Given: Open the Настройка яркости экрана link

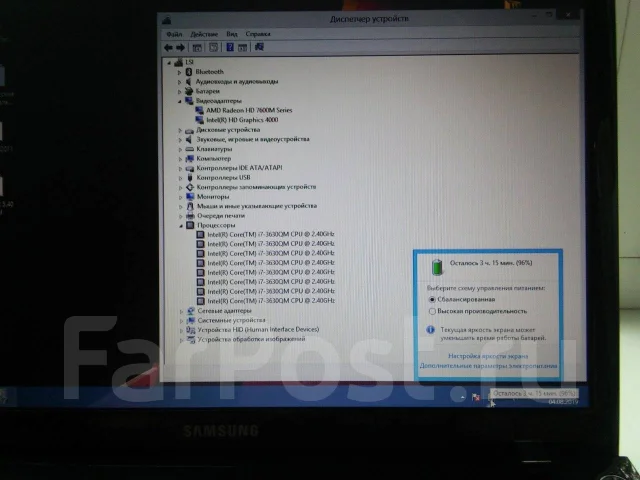Looking at the screenshot, I should pyautogui.click(x=488, y=356).
